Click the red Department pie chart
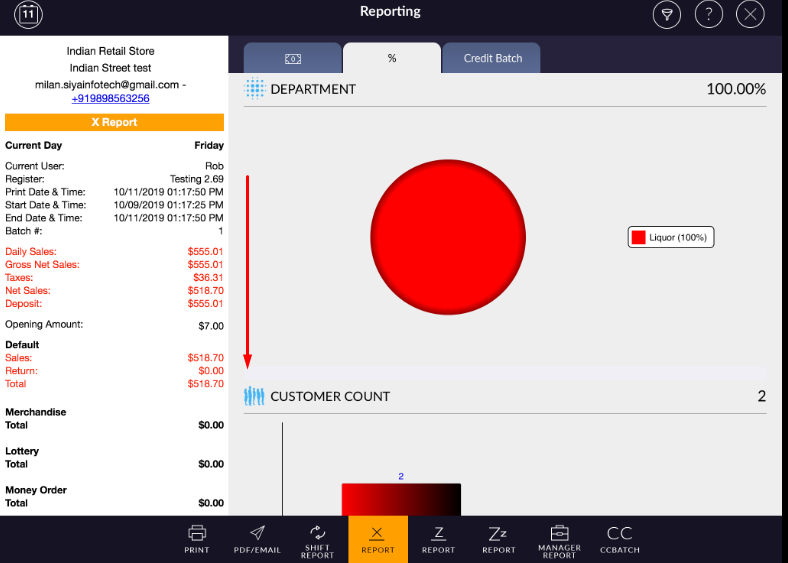 (448, 236)
